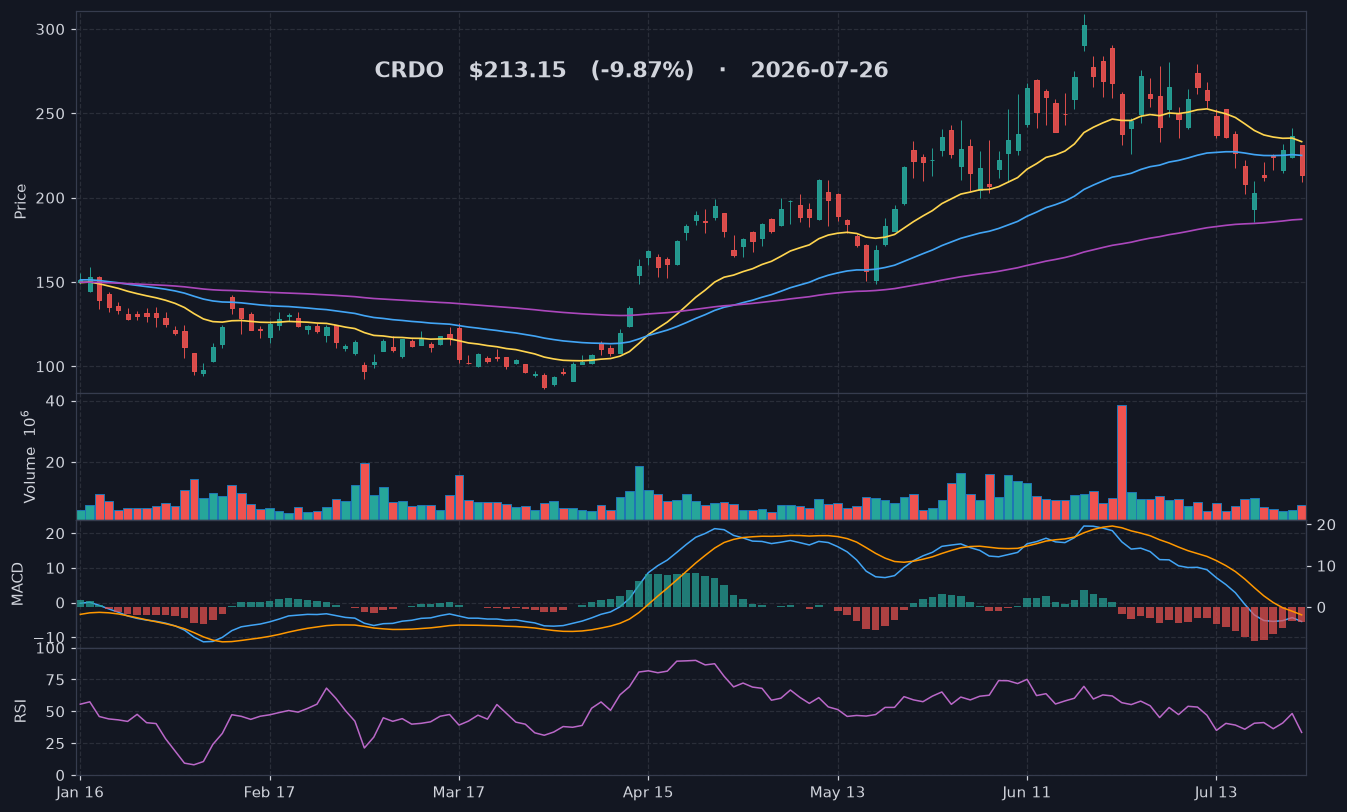Click the 150 price axis tick

tap(52, 283)
